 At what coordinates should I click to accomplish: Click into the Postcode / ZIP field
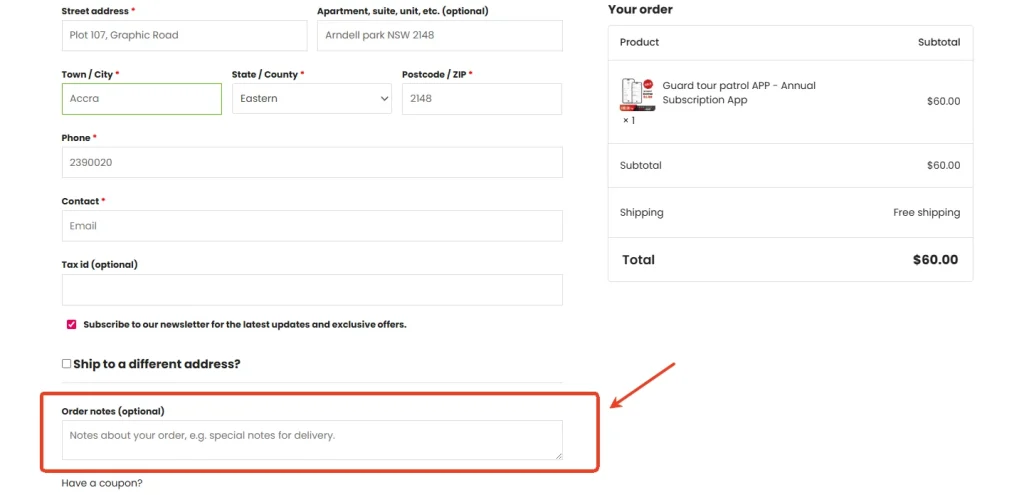481,99
